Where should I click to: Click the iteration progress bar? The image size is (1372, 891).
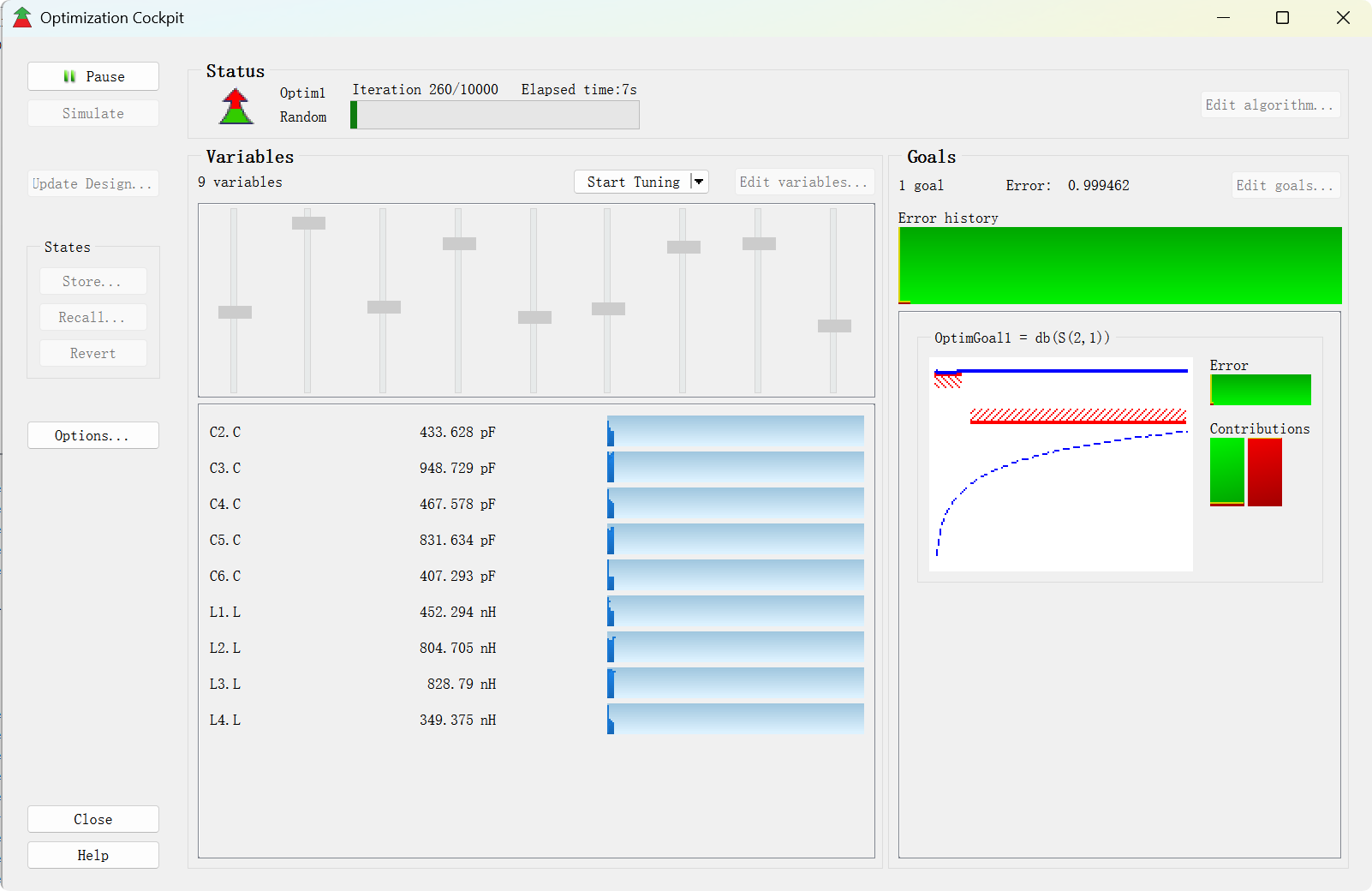click(x=495, y=115)
